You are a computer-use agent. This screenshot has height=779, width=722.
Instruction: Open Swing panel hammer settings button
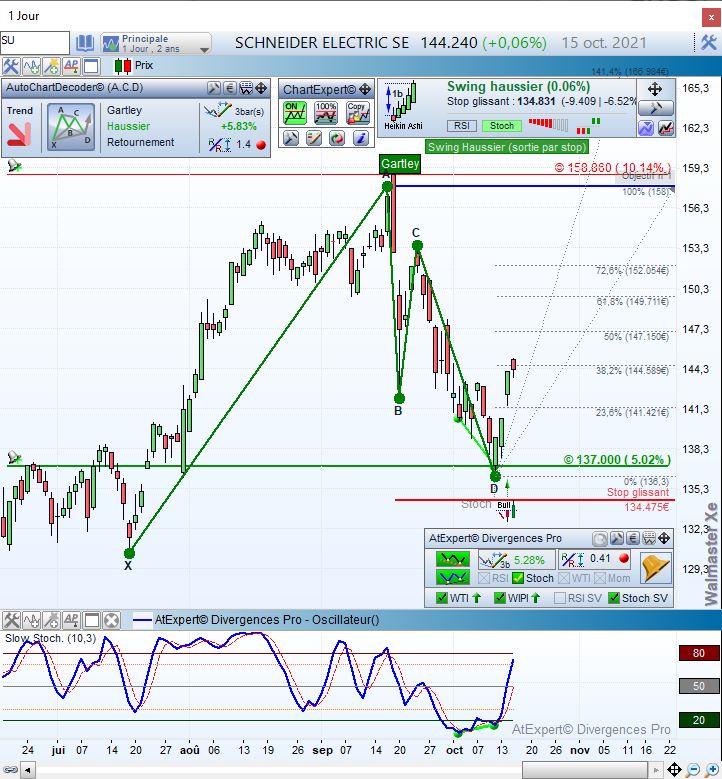tap(655, 108)
